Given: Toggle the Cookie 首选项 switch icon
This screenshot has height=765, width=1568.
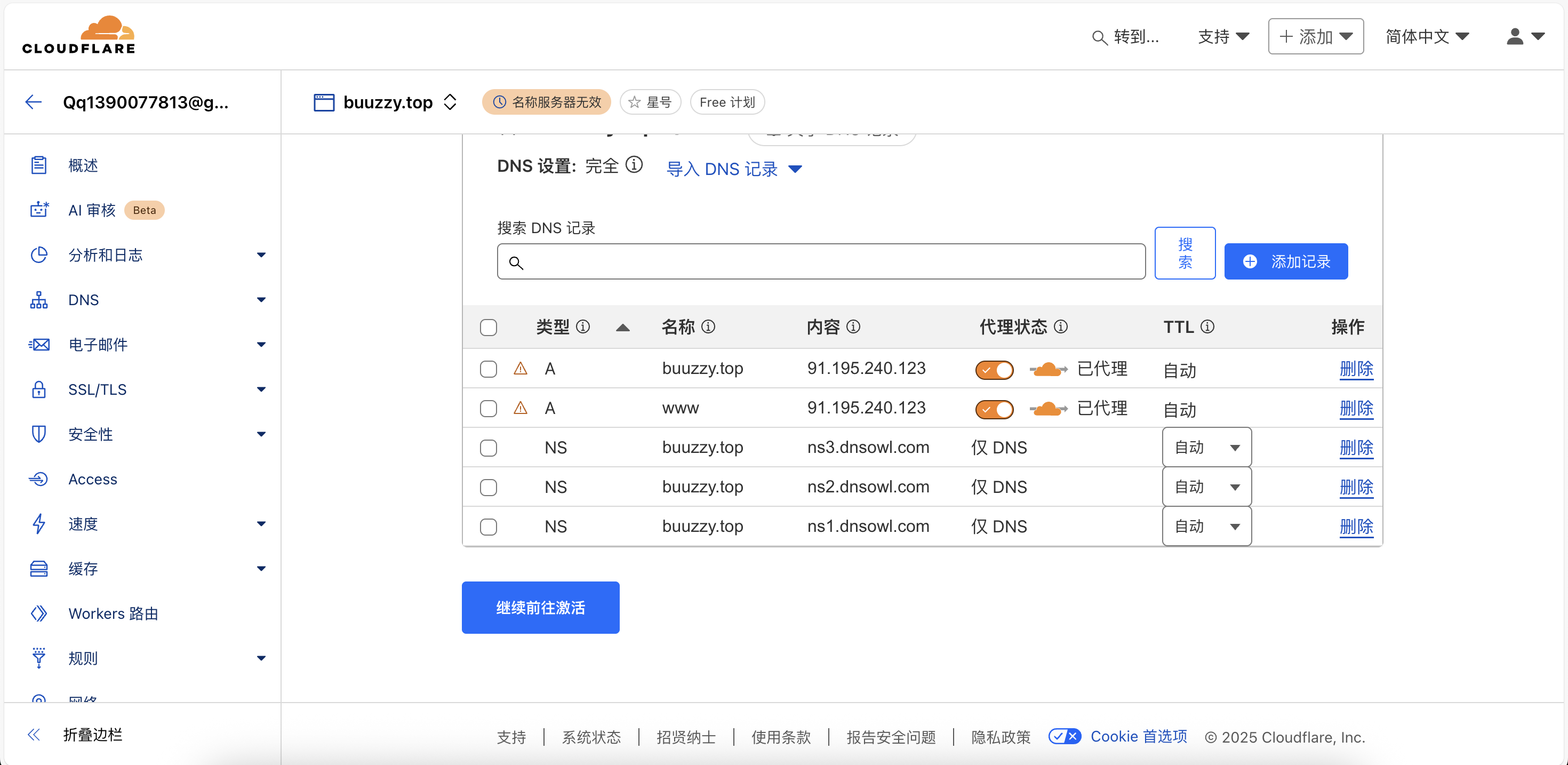Looking at the screenshot, I should tap(1065, 736).
